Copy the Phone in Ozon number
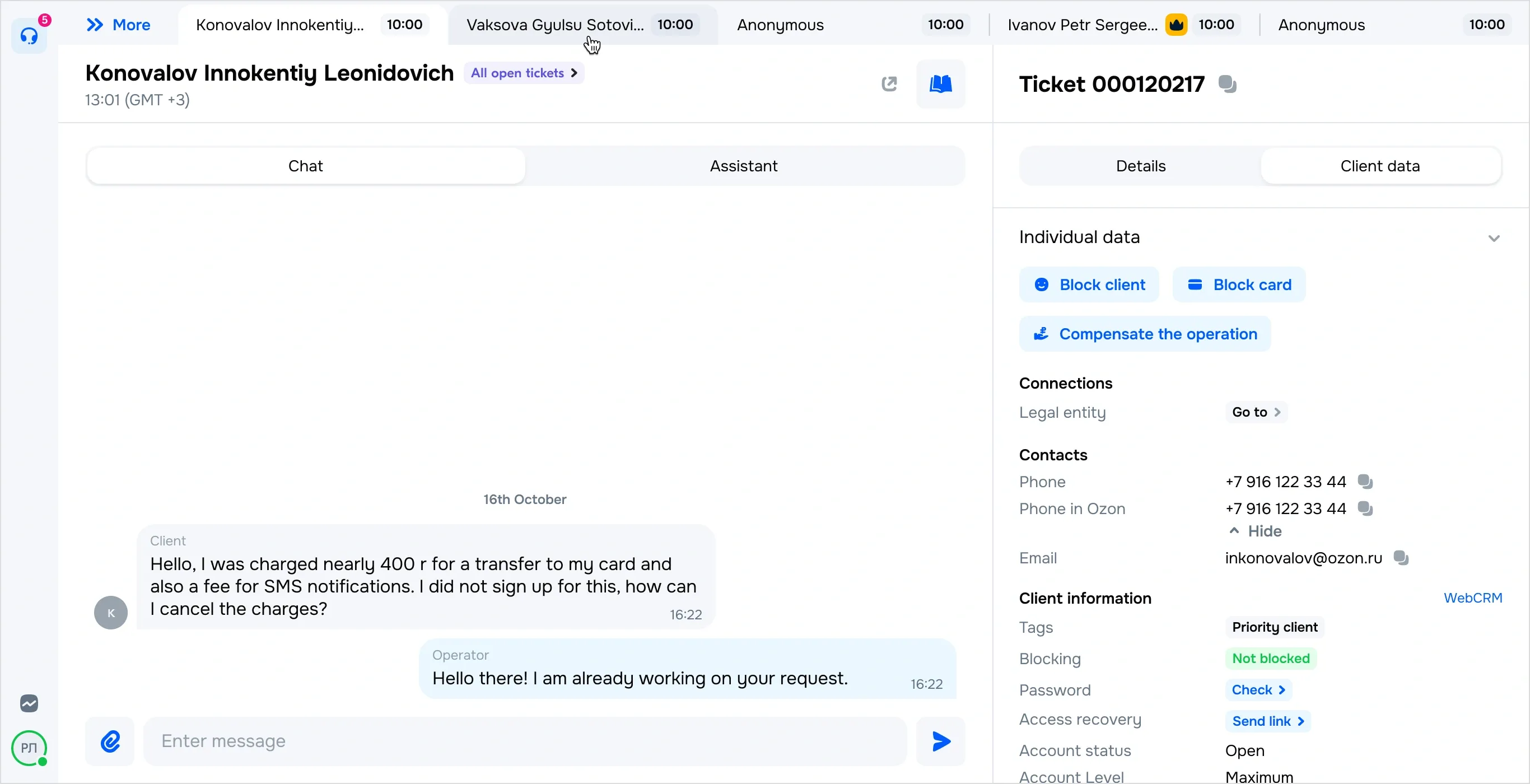 pyautogui.click(x=1365, y=509)
